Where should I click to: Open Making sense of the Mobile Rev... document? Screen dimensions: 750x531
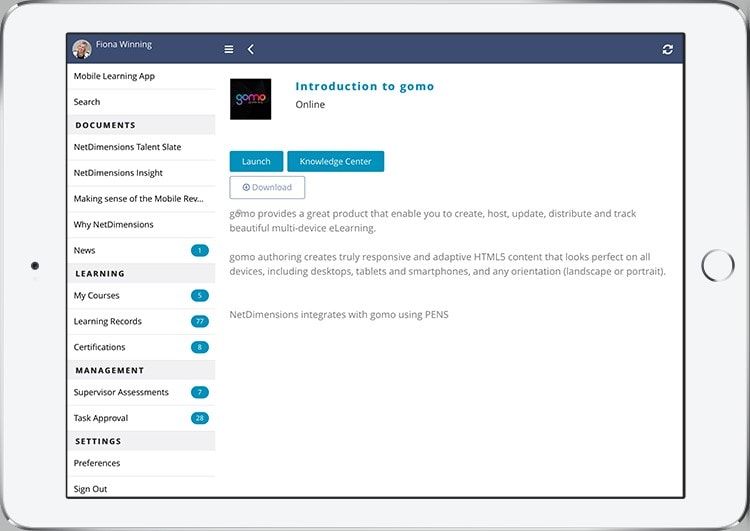tap(142, 199)
